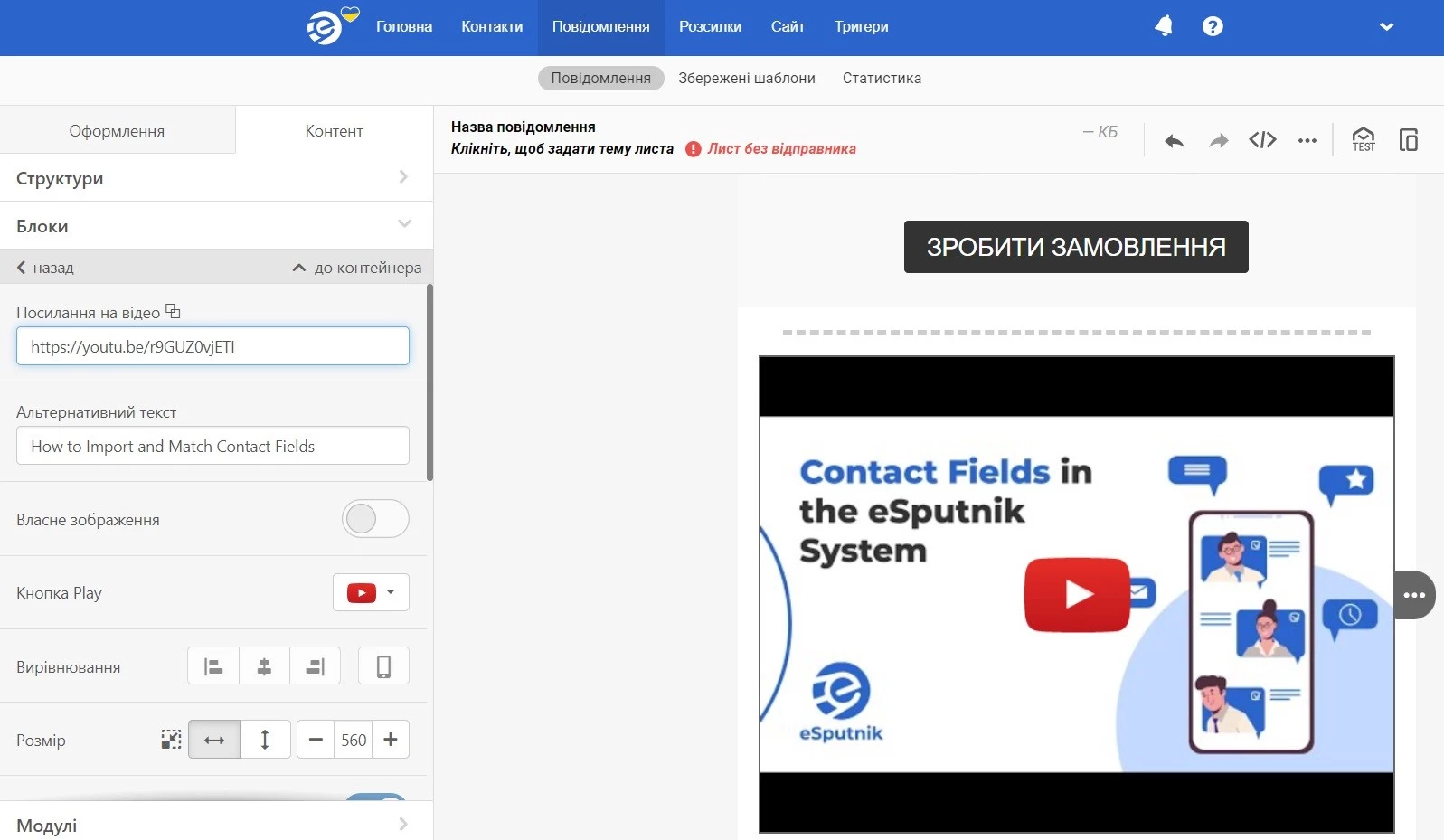Screen dimensions: 1444x840
Task: Select height sizing mode
Action: [x=265, y=740]
